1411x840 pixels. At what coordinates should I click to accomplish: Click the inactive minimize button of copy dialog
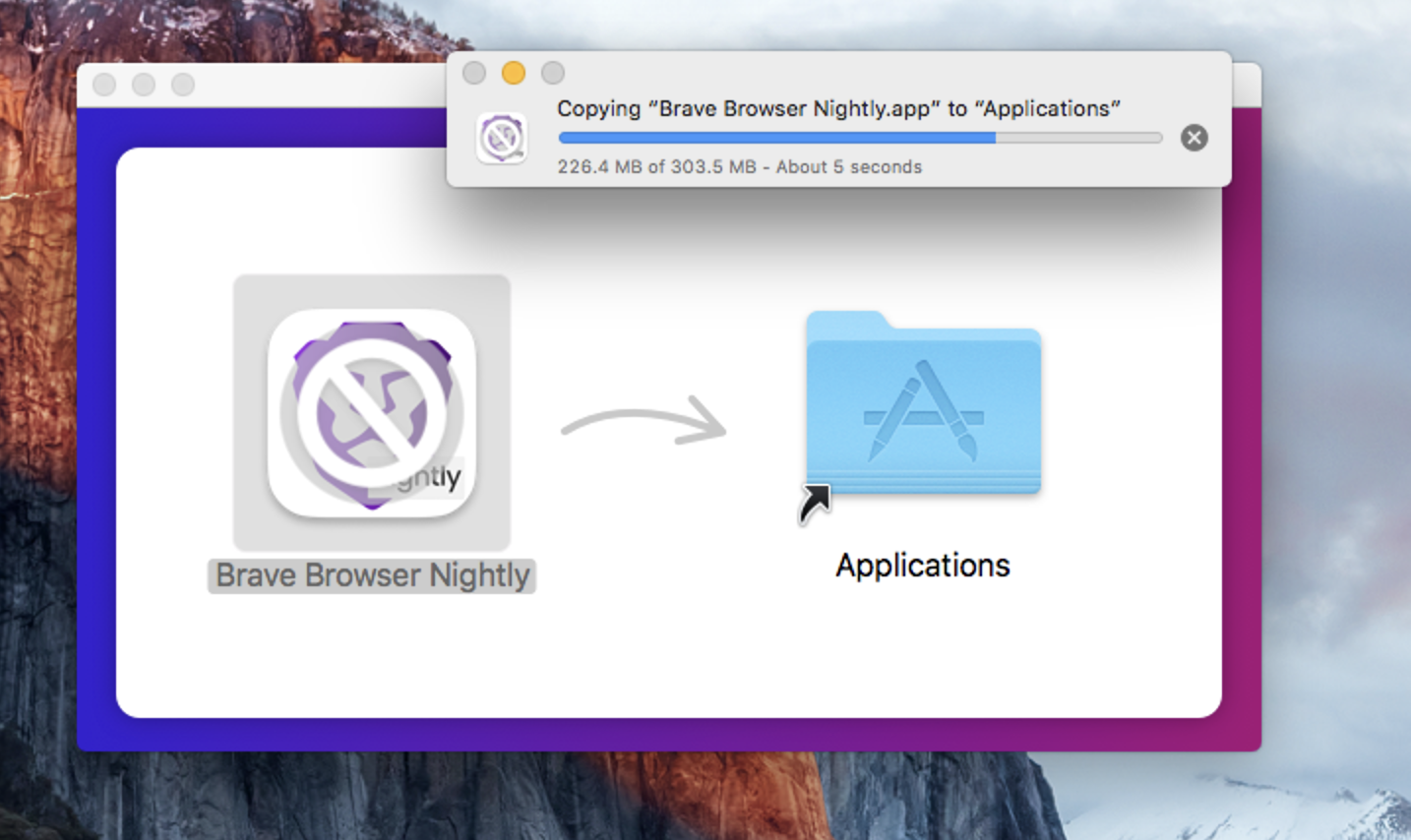[513, 73]
